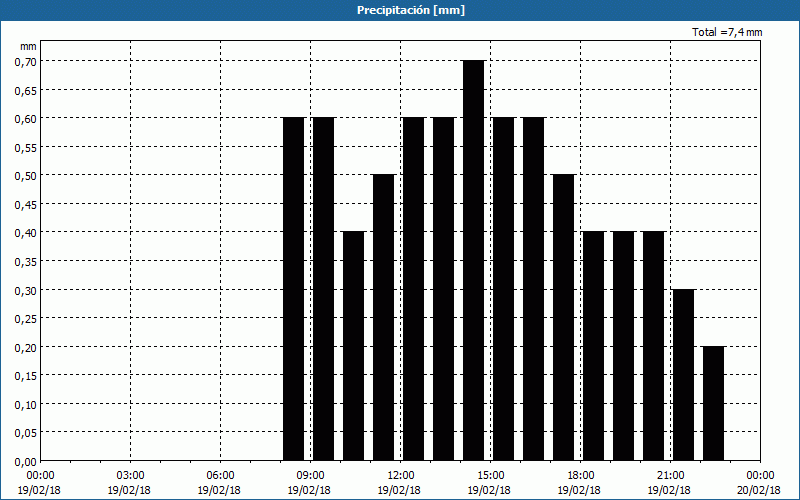Screen dimensions: 800x500
Task: Select the y-axis value 0,55
Action: 26,147
